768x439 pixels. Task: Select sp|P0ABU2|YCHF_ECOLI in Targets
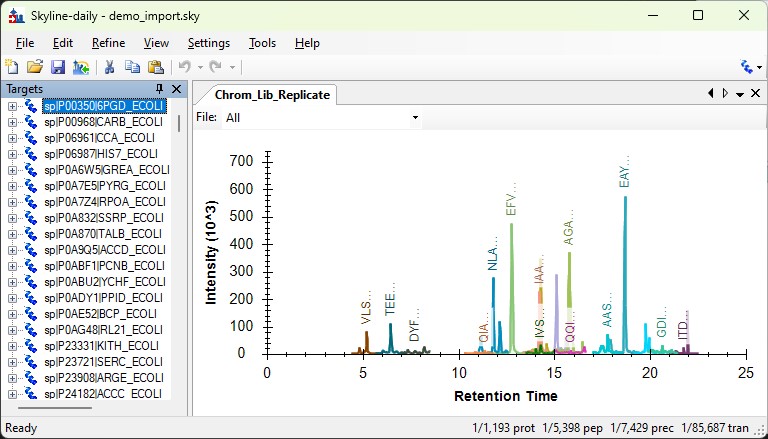(105, 282)
